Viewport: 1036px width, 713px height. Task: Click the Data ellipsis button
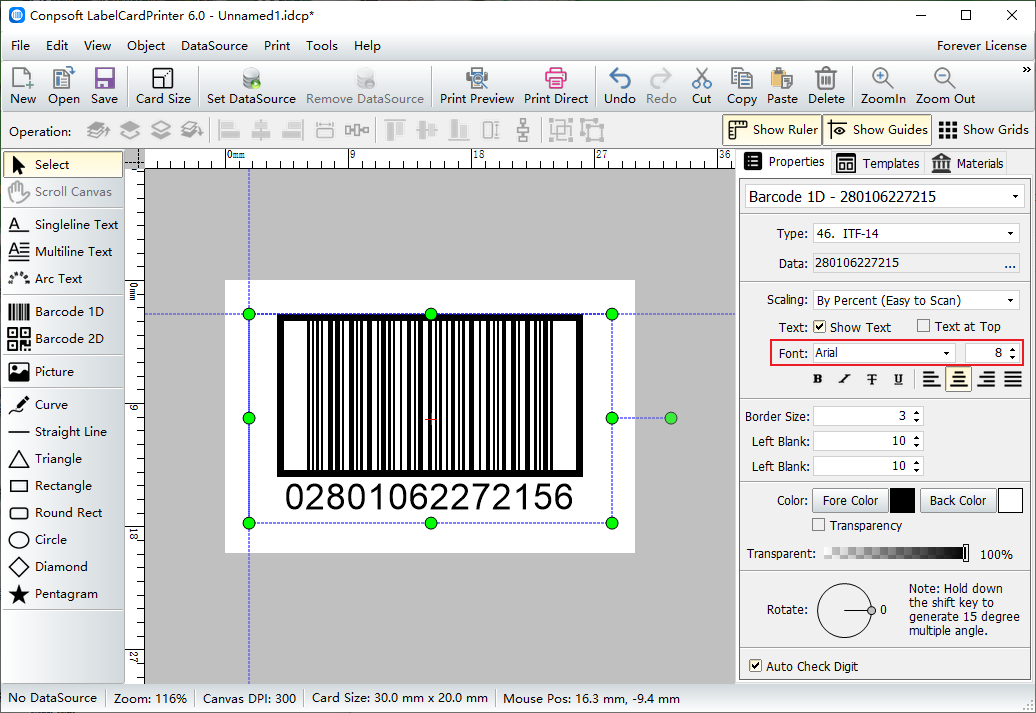tap(1010, 264)
